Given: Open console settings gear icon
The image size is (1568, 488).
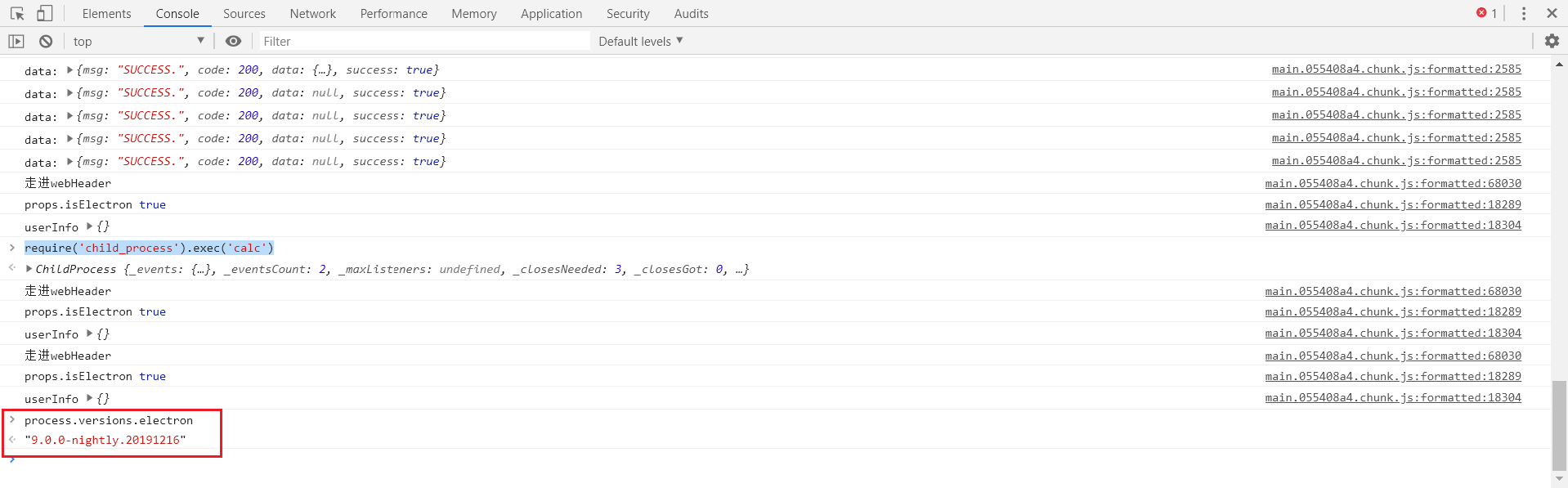Looking at the screenshot, I should point(1552,41).
